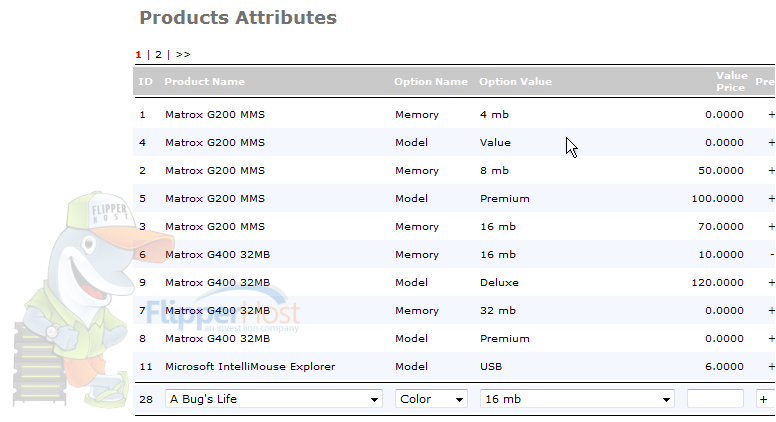Click the 100.0000 value price

click(x=717, y=198)
